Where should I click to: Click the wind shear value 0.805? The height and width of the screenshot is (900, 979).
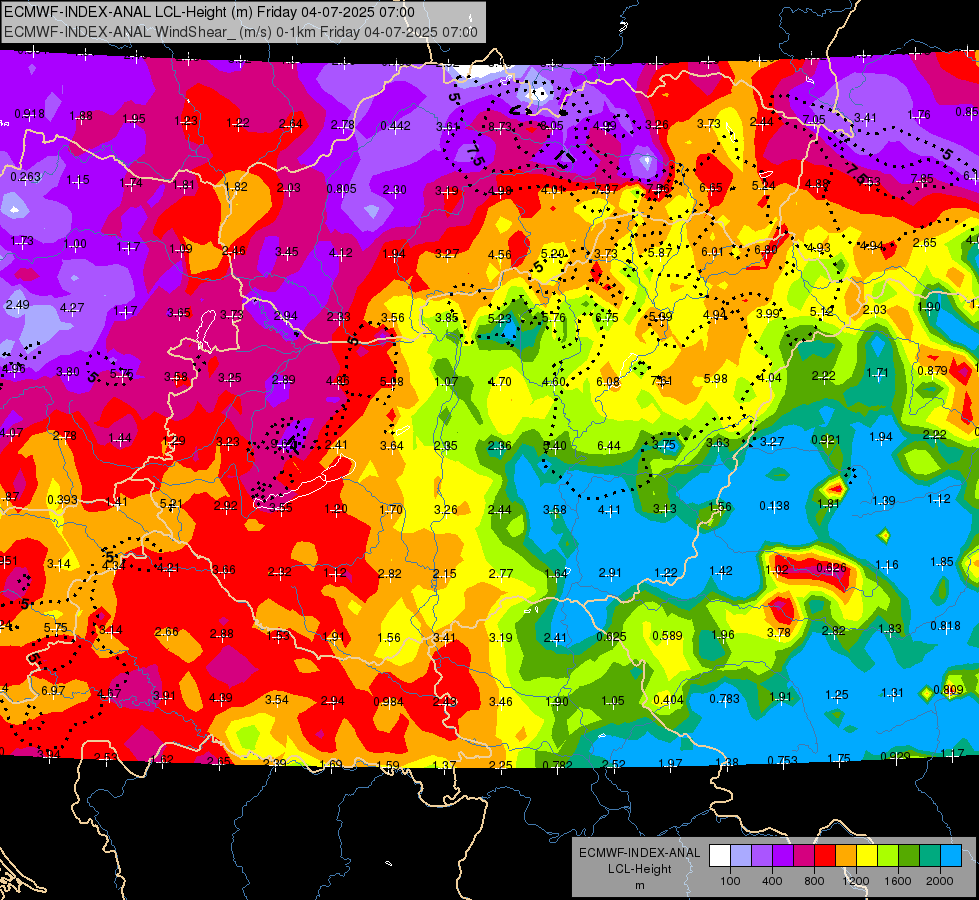tap(342, 189)
